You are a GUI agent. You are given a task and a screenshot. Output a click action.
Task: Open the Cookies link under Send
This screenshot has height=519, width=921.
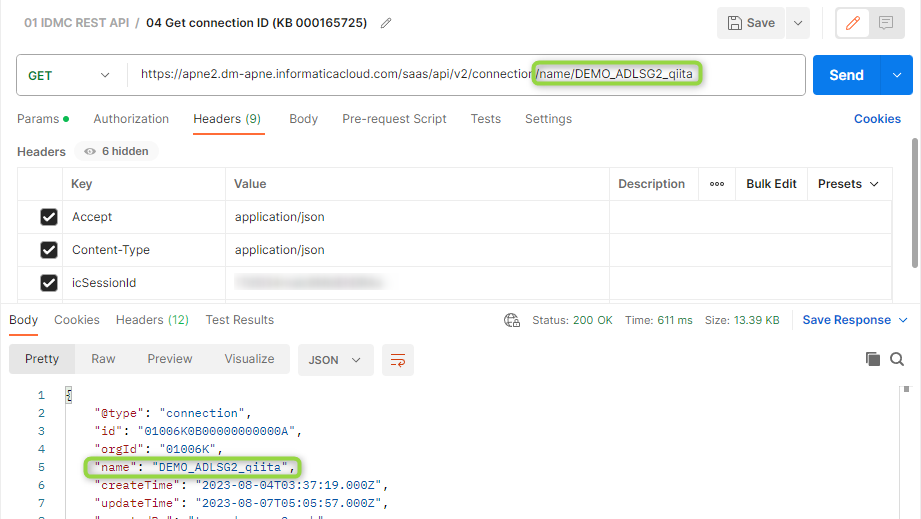coord(877,119)
